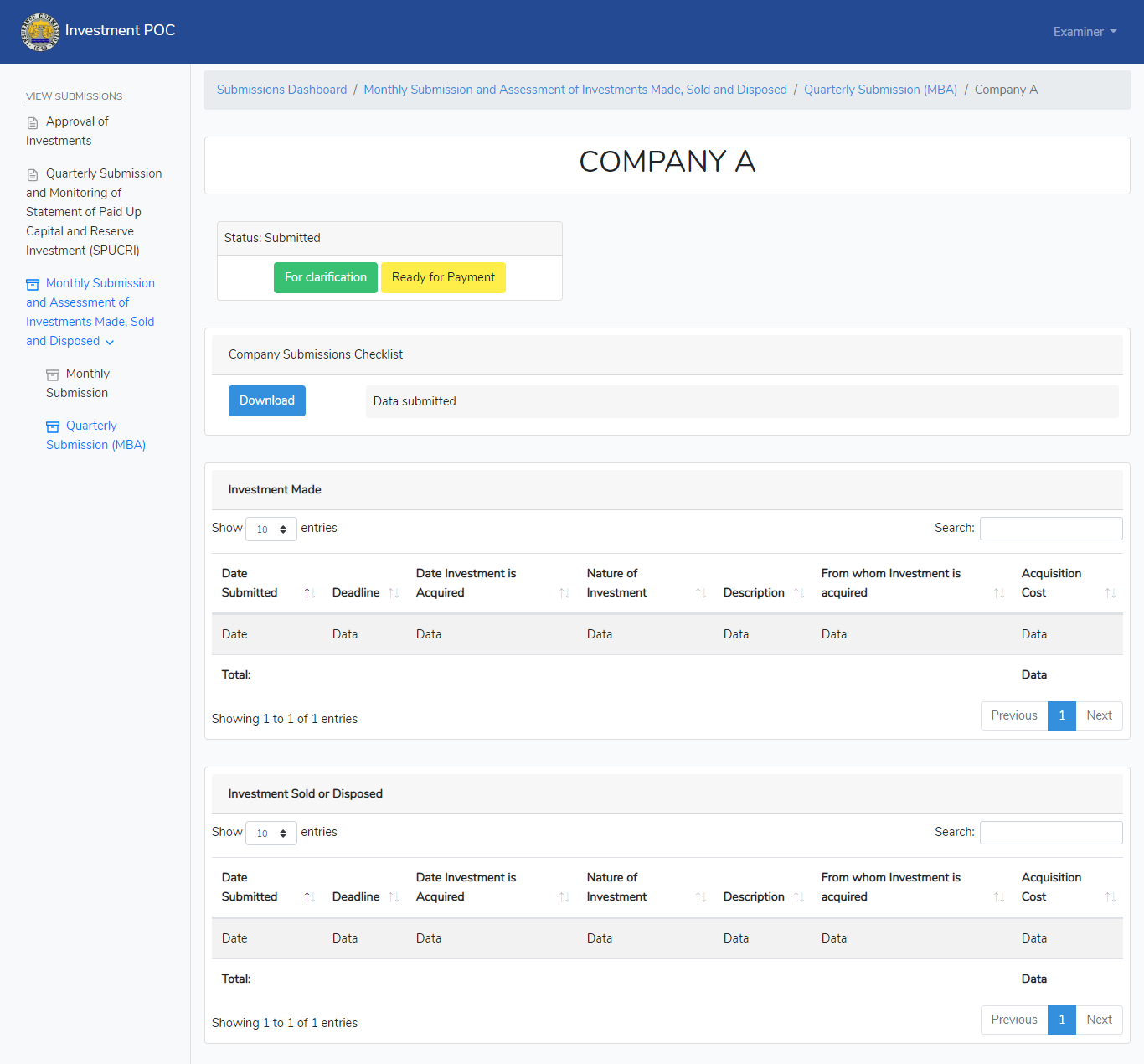Open Show entries dropdown in Investment Made
Screen dimensions: 1144x1064
(x=271, y=529)
